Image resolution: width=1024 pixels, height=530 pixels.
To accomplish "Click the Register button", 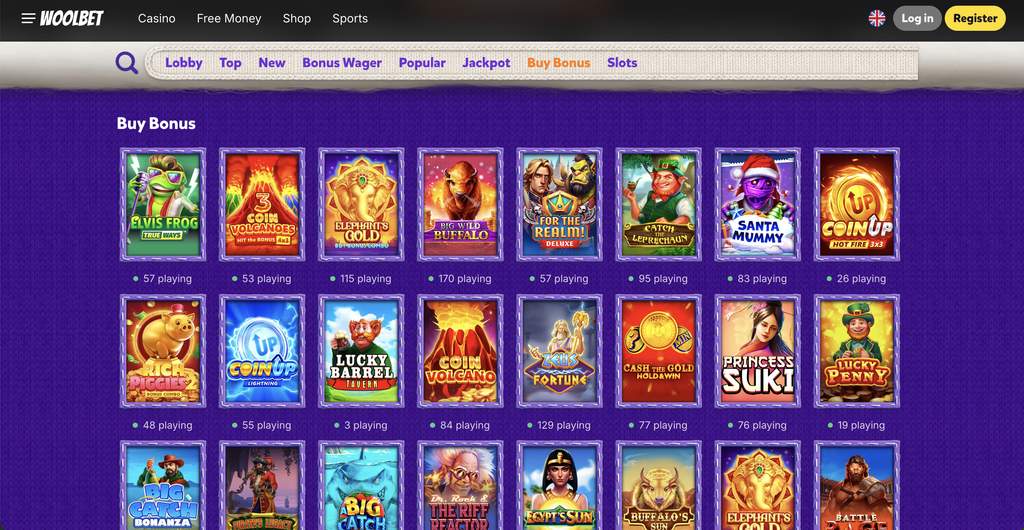I will [x=975, y=18].
